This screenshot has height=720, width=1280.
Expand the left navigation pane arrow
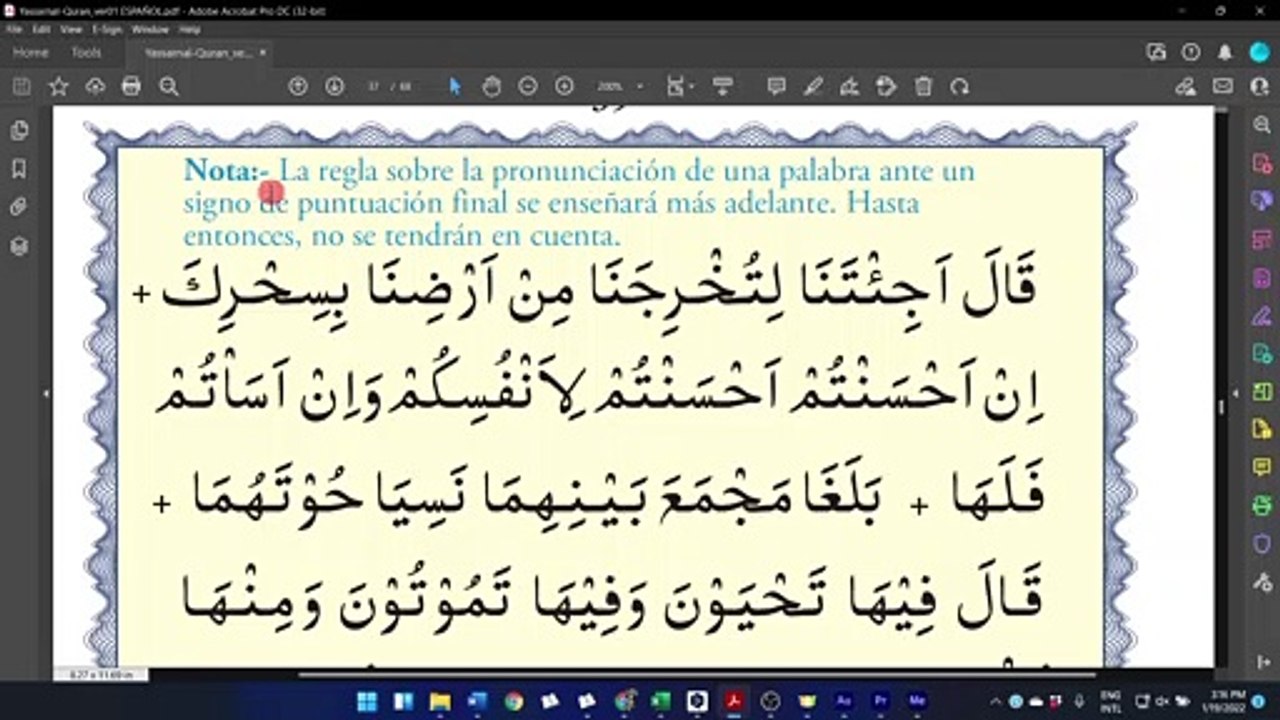[45, 395]
